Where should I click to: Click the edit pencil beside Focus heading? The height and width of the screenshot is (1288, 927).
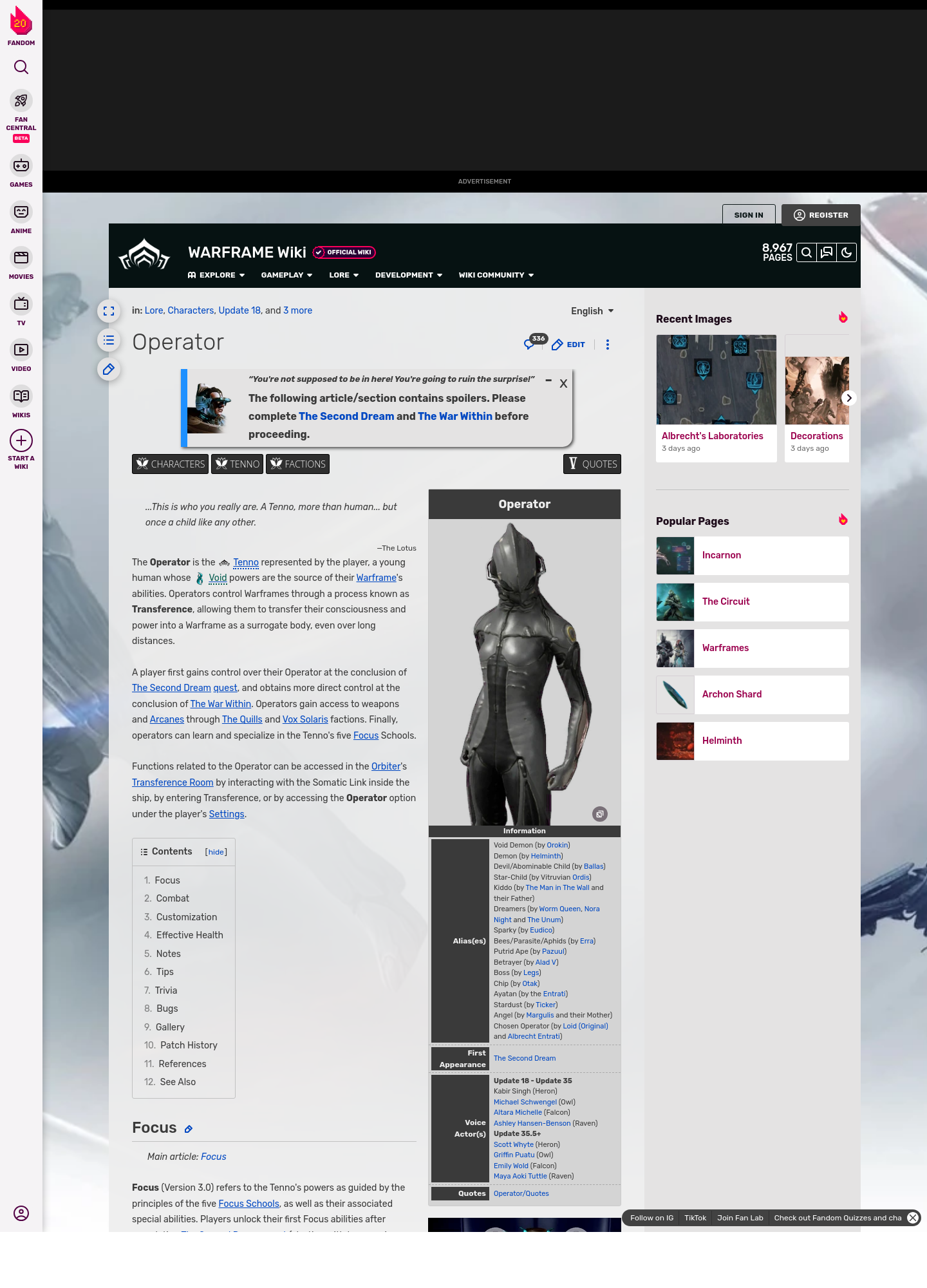click(189, 1129)
